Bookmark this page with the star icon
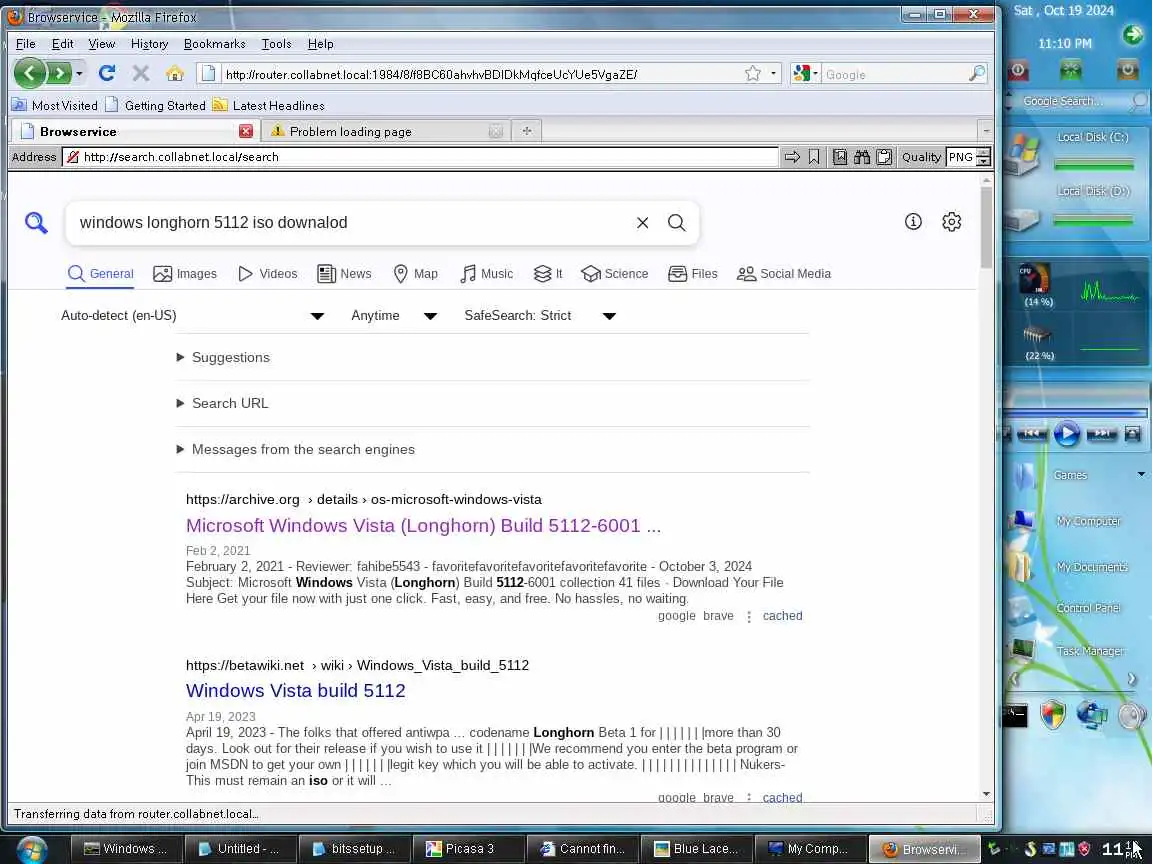 (x=752, y=73)
